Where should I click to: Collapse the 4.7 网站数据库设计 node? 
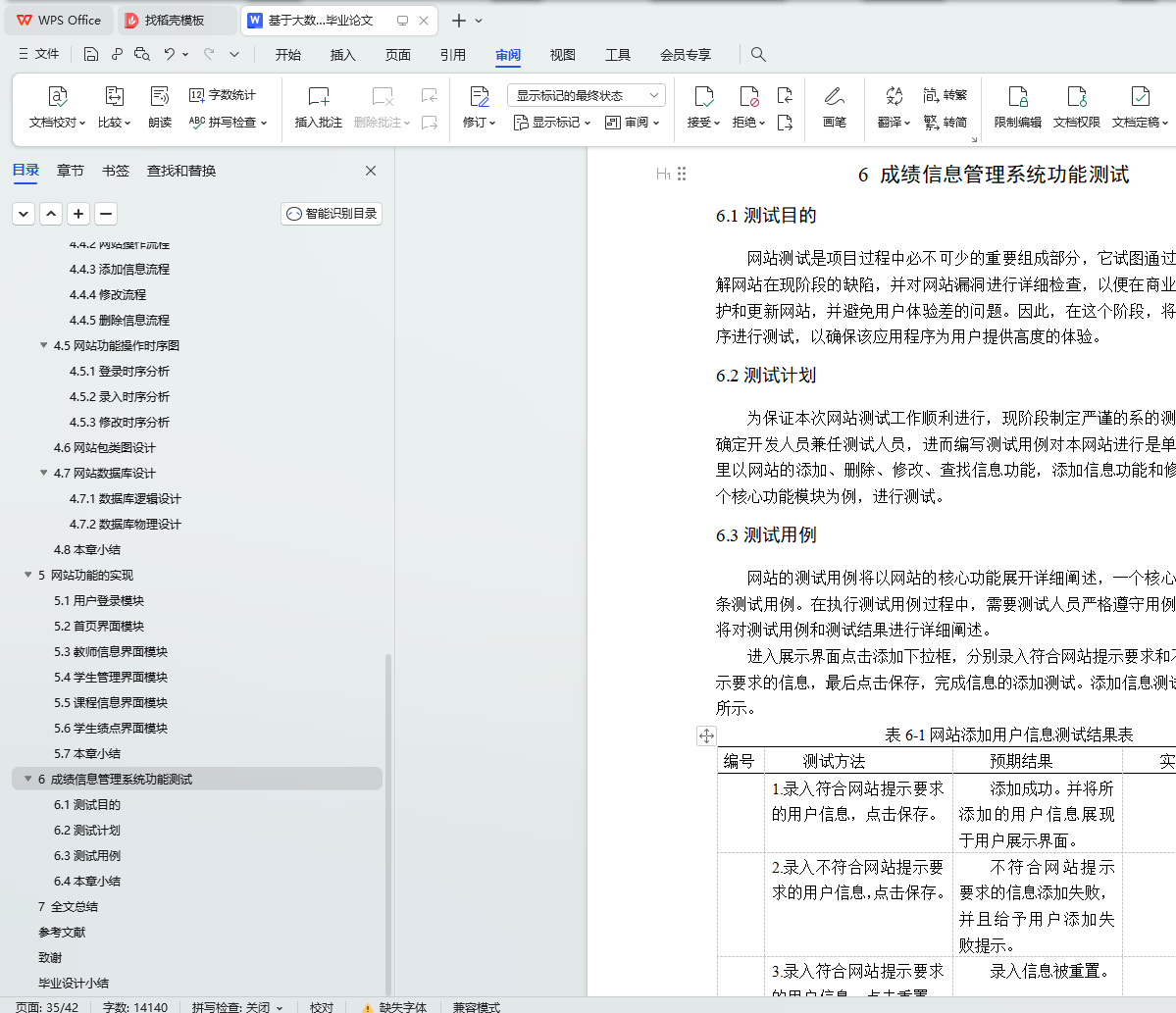point(43,473)
